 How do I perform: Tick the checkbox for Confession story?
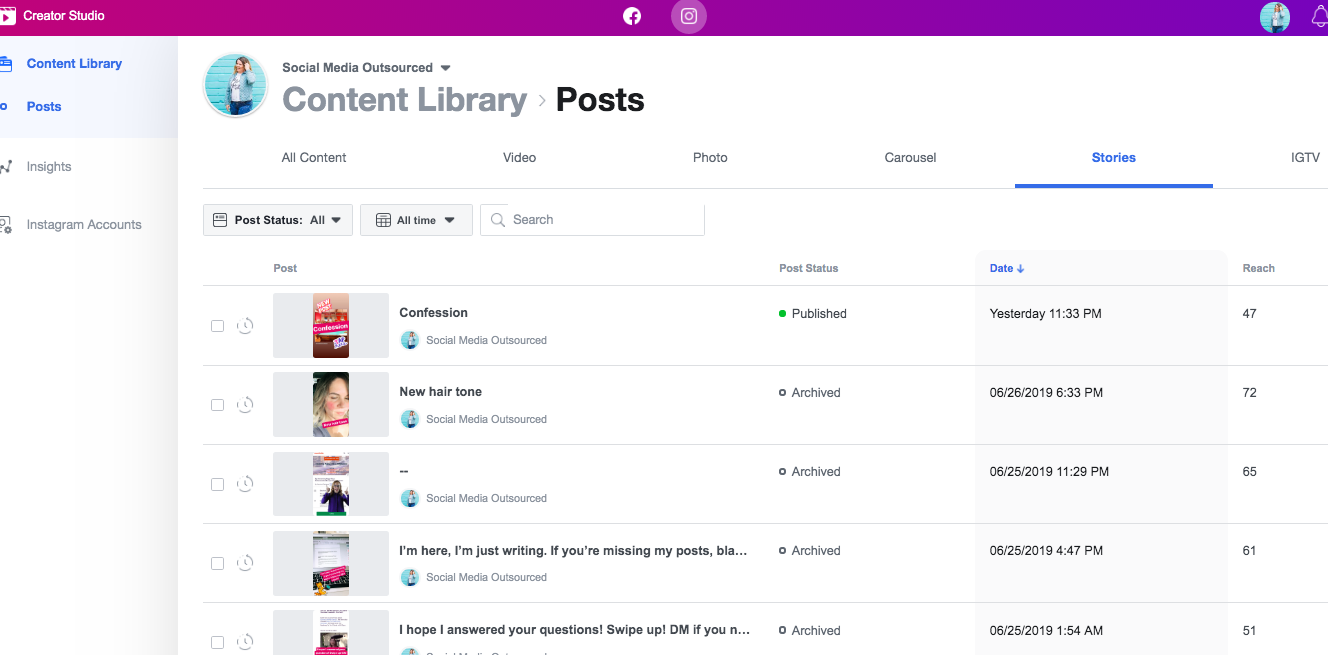tap(217, 326)
